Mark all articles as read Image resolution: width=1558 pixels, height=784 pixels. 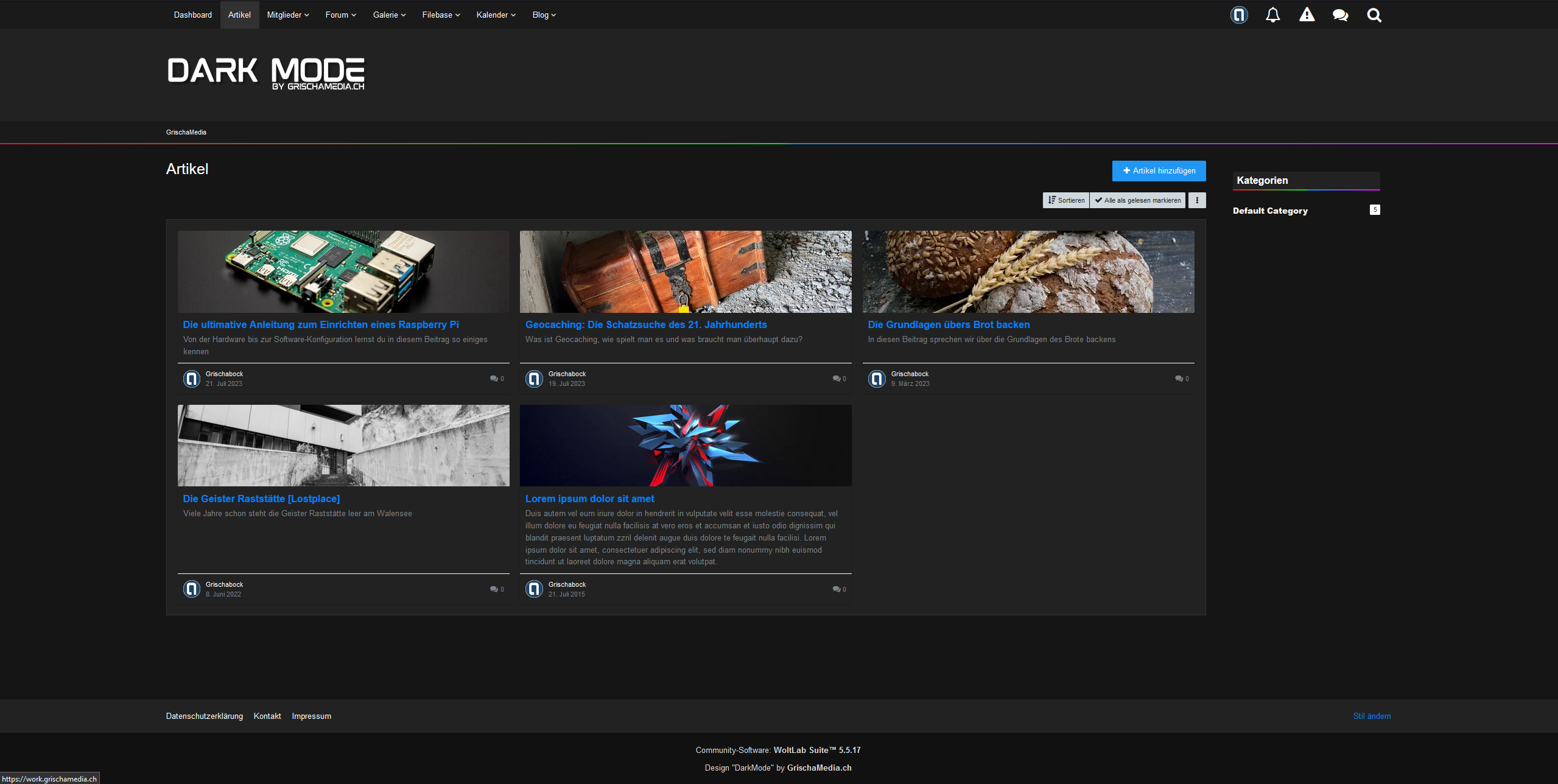coord(1137,200)
